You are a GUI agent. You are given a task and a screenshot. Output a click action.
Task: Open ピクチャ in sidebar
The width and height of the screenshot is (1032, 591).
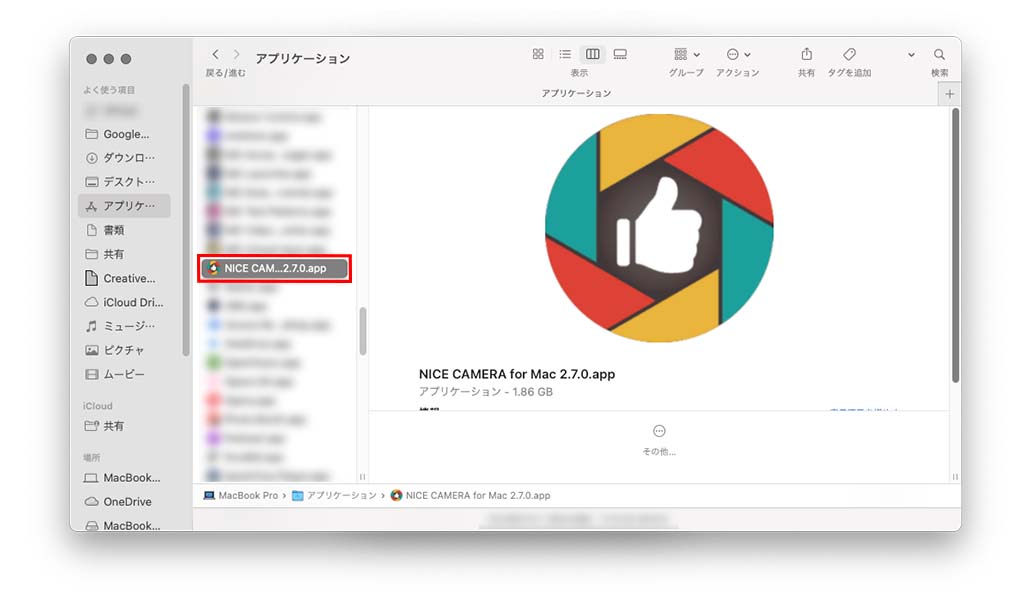click(124, 350)
